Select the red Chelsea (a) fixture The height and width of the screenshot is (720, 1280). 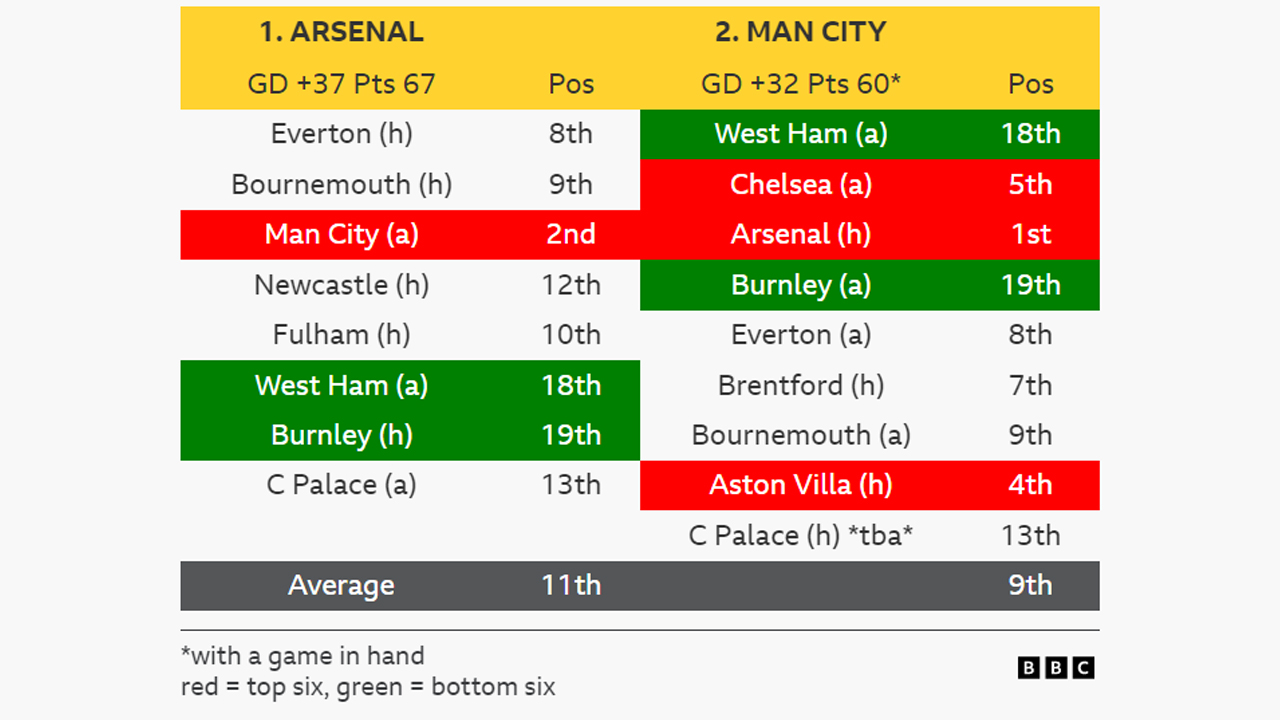pos(800,185)
